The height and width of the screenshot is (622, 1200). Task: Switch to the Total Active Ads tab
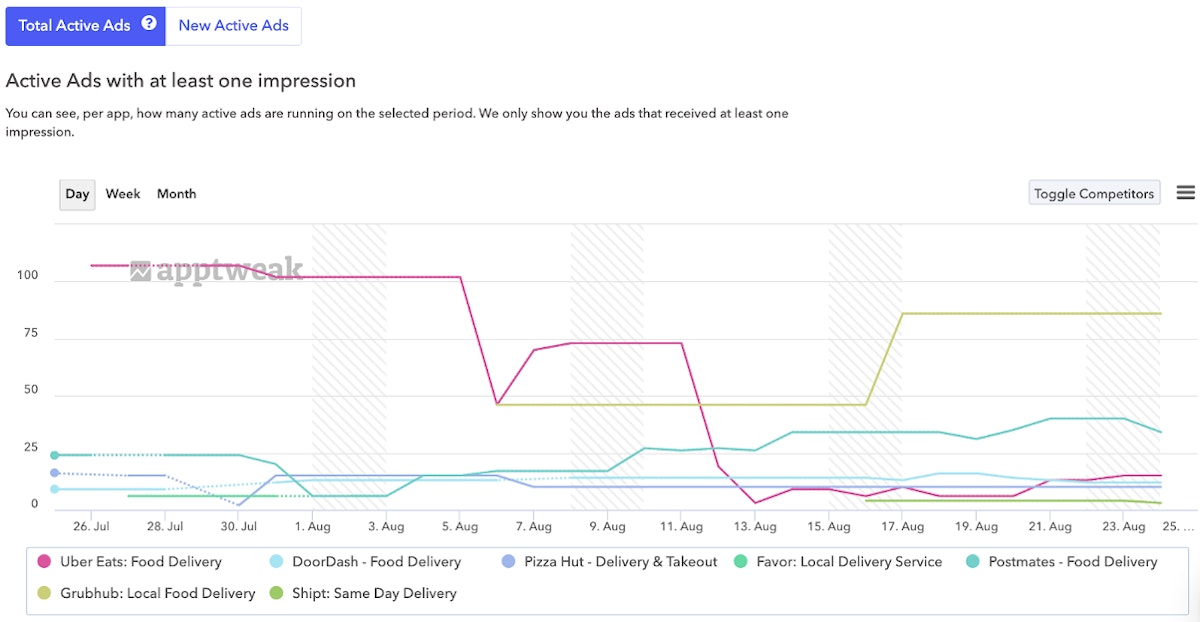tap(74, 26)
